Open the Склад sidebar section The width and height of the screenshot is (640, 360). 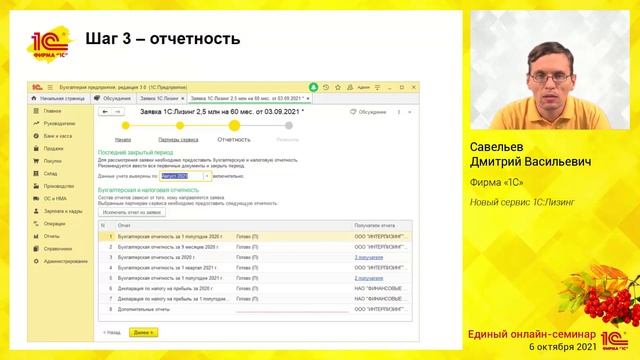51,173
